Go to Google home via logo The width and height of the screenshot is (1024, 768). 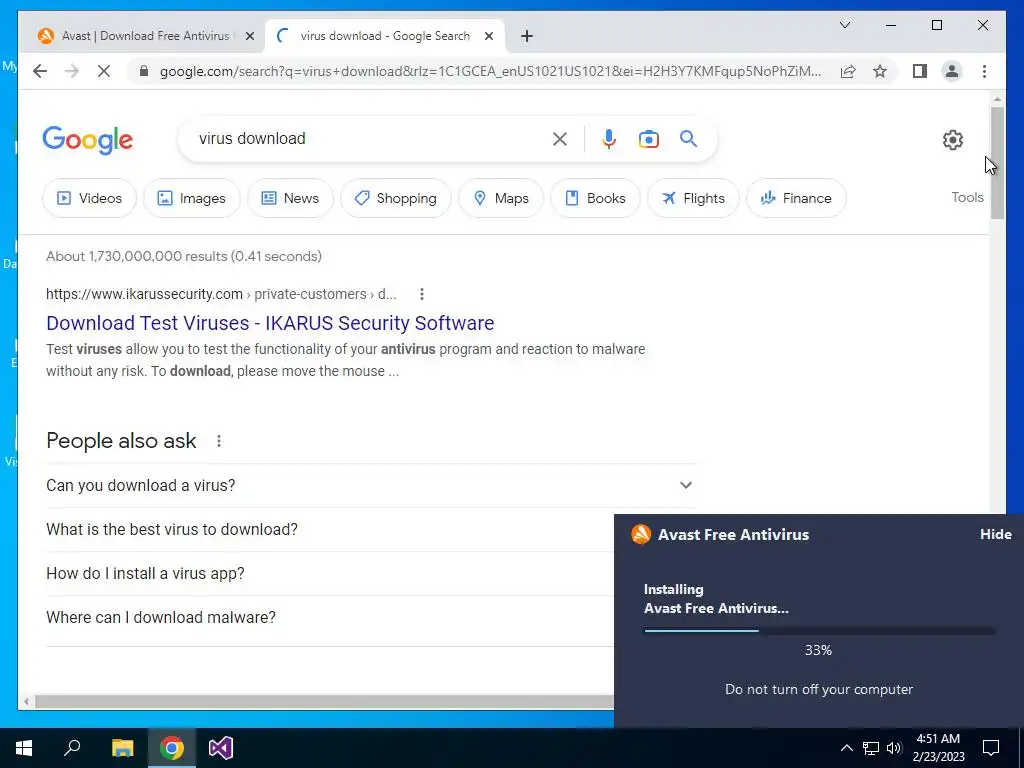(x=88, y=140)
